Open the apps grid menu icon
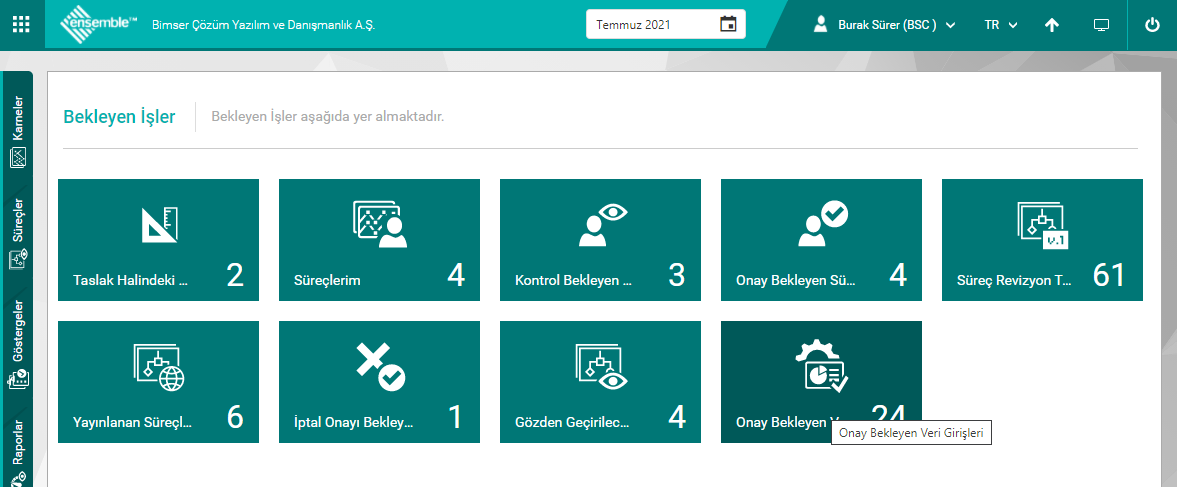 pos(21,24)
